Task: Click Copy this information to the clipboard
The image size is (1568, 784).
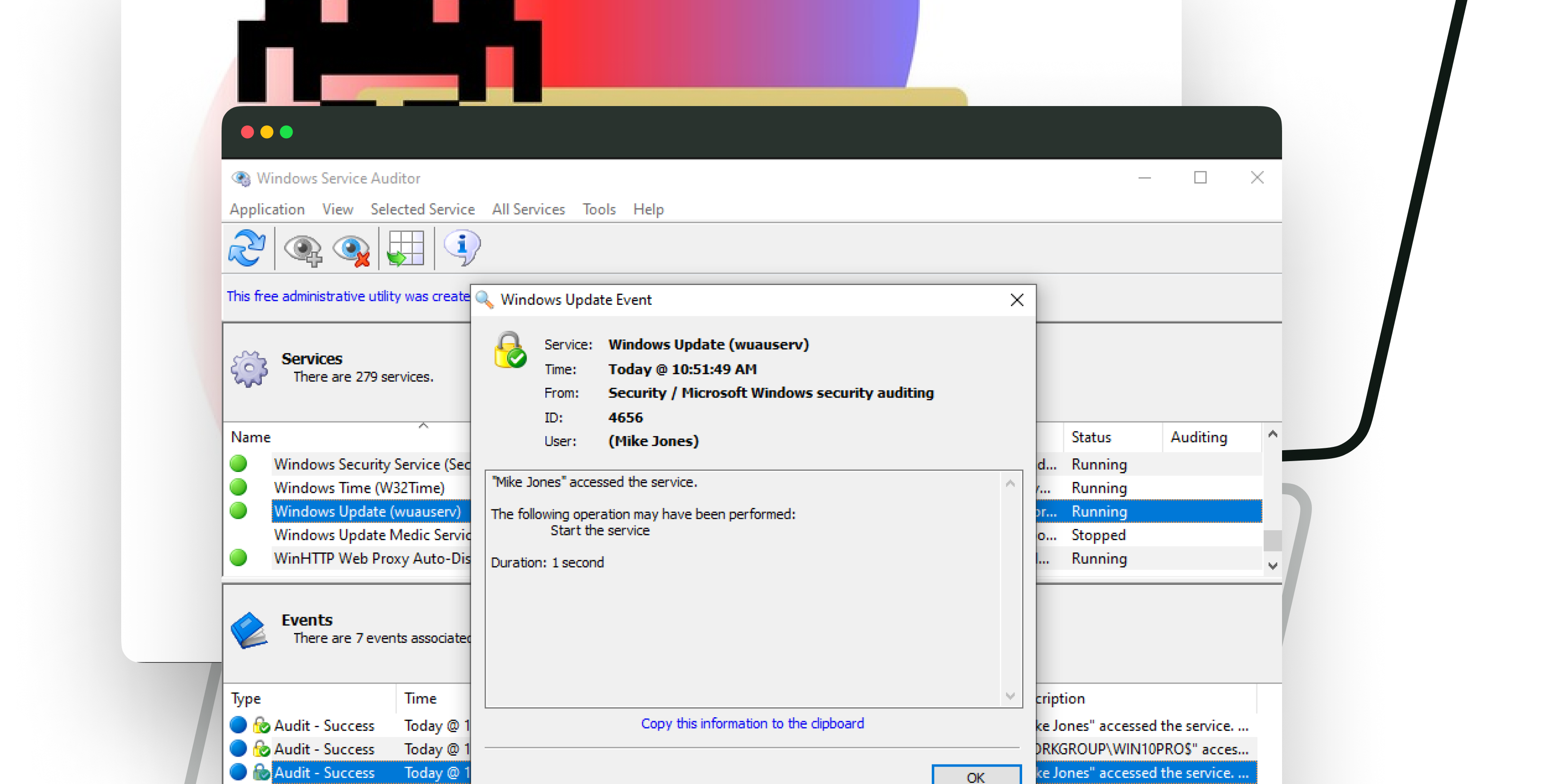Action: [752, 723]
